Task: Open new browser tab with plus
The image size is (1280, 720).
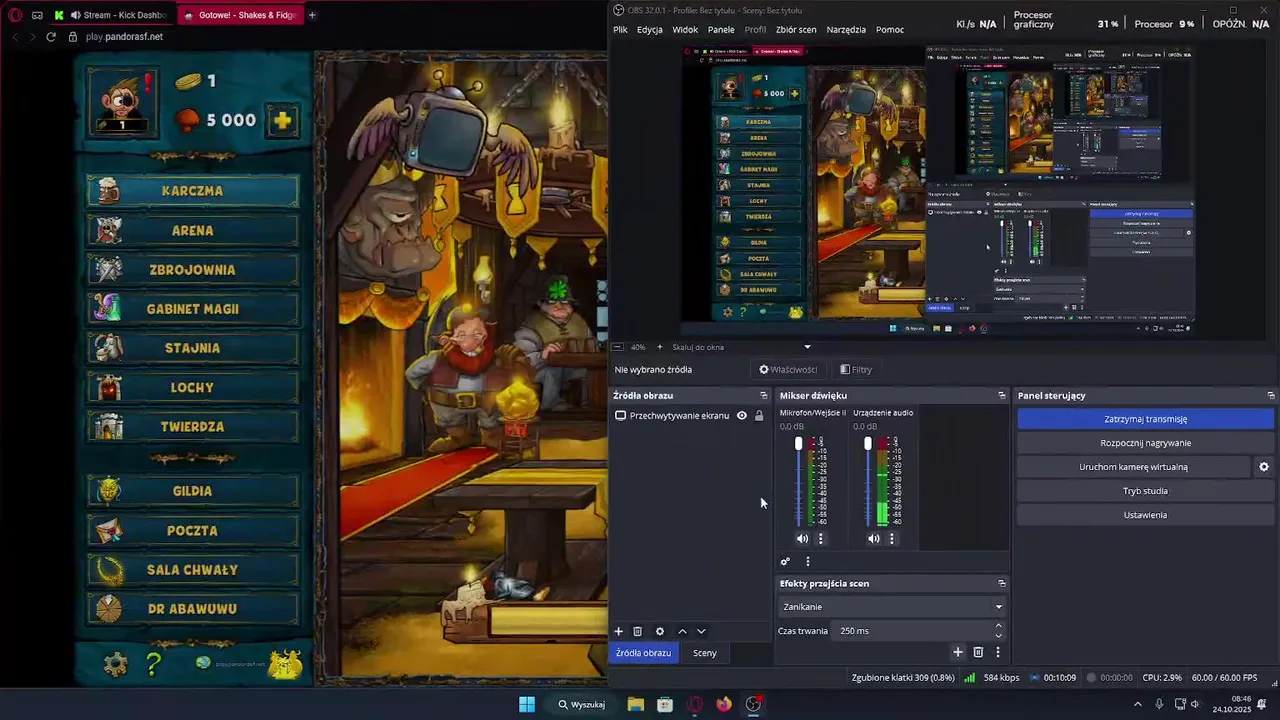Action: [312, 15]
